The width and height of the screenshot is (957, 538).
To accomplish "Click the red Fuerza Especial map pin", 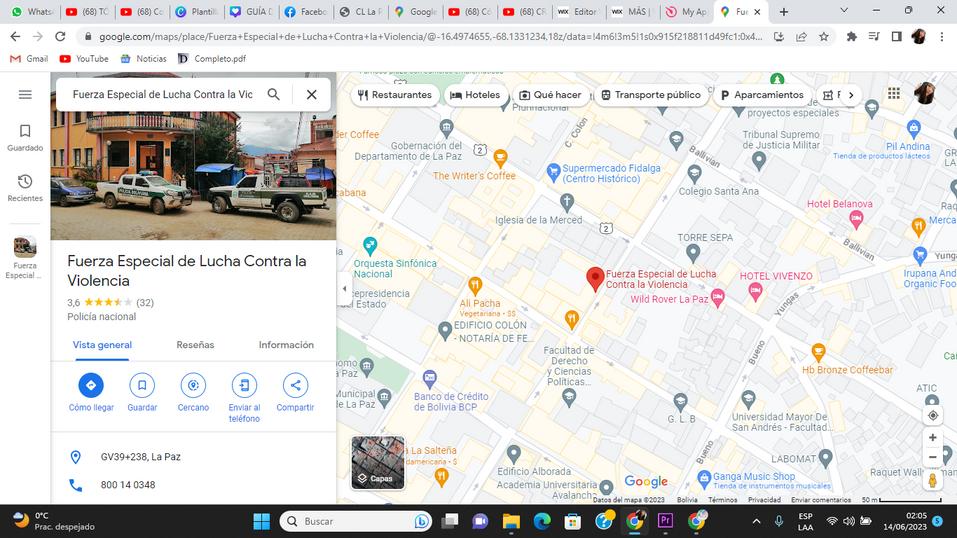I will (595, 278).
